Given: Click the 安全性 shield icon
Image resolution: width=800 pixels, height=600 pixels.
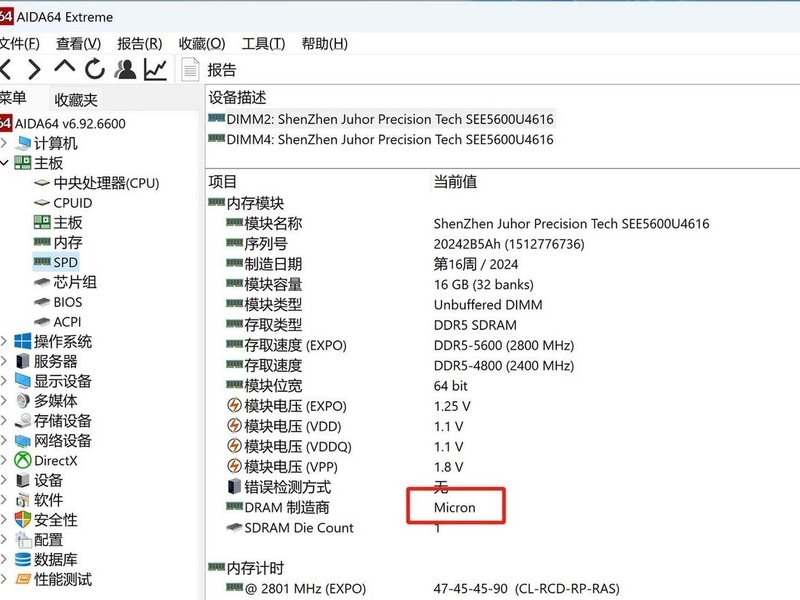Looking at the screenshot, I should pos(22,520).
